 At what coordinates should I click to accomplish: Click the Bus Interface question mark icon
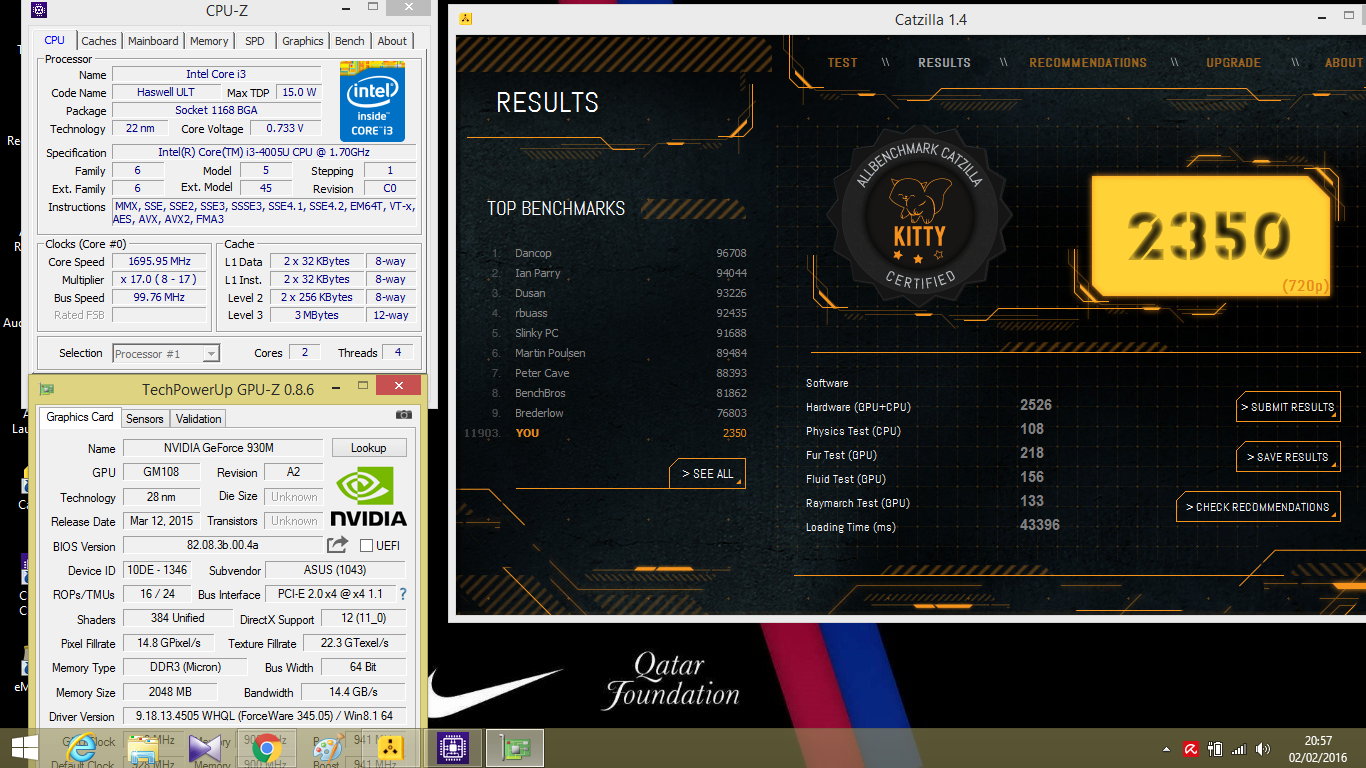tap(403, 594)
